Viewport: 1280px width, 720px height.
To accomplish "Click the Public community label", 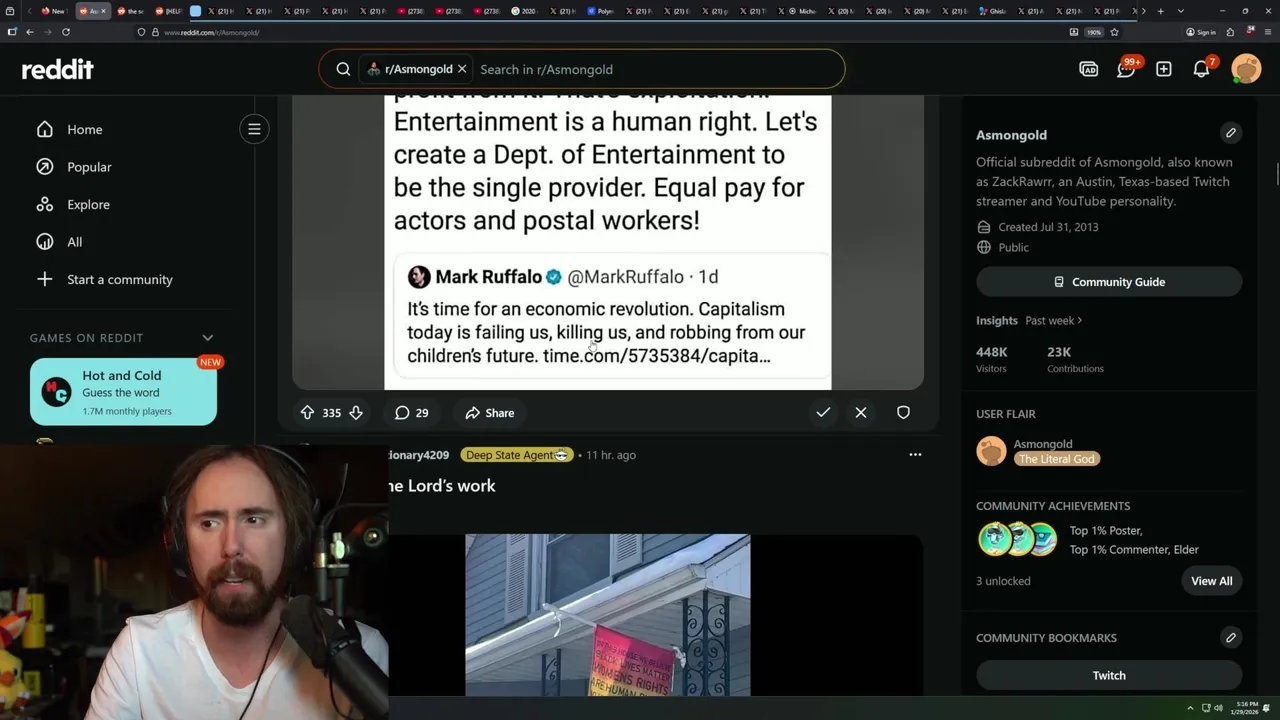I will tap(1013, 247).
